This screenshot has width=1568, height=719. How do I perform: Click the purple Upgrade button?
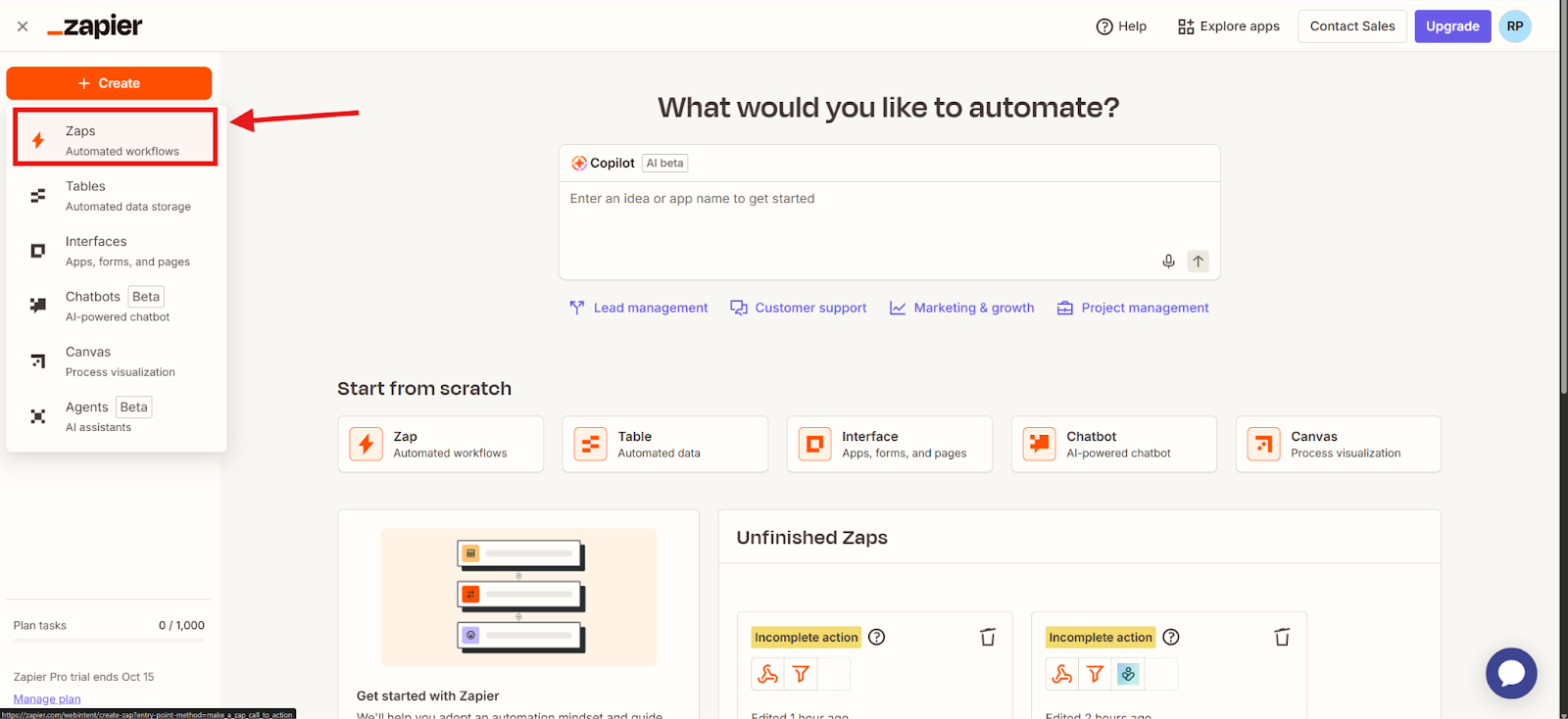pyautogui.click(x=1452, y=26)
